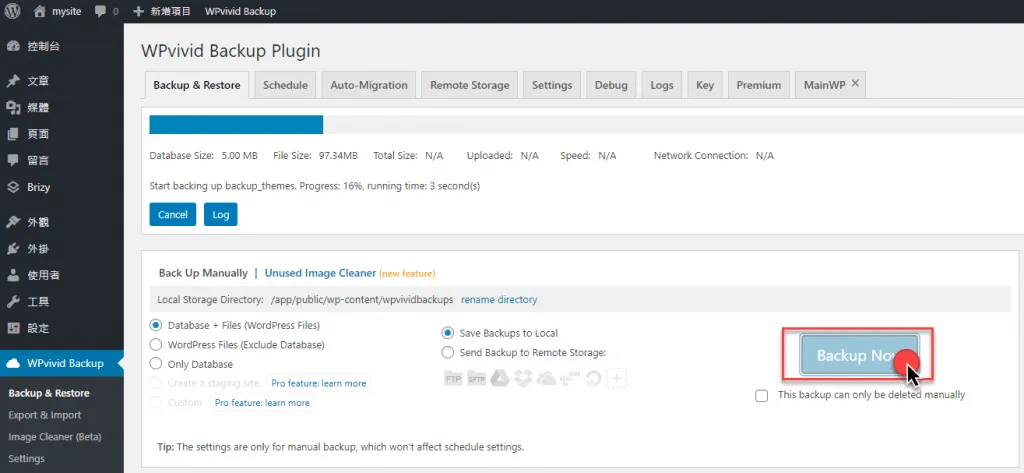The height and width of the screenshot is (473, 1024).
Task: Click the add remote storage plus icon
Action: point(617,378)
